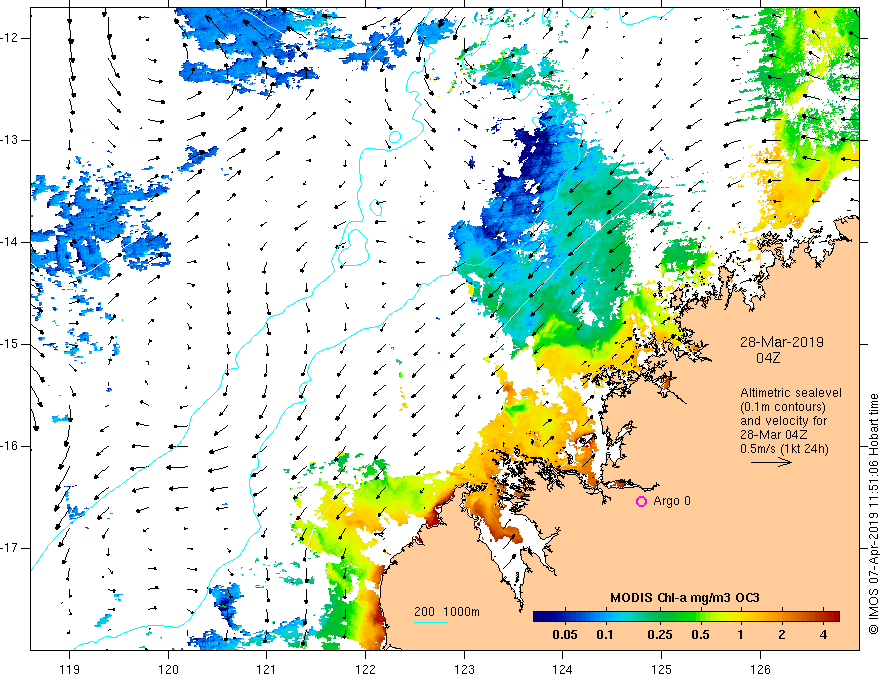This screenshot has width=880, height=680.
Task: Click the longitude label '119'
Action: (70, 670)
